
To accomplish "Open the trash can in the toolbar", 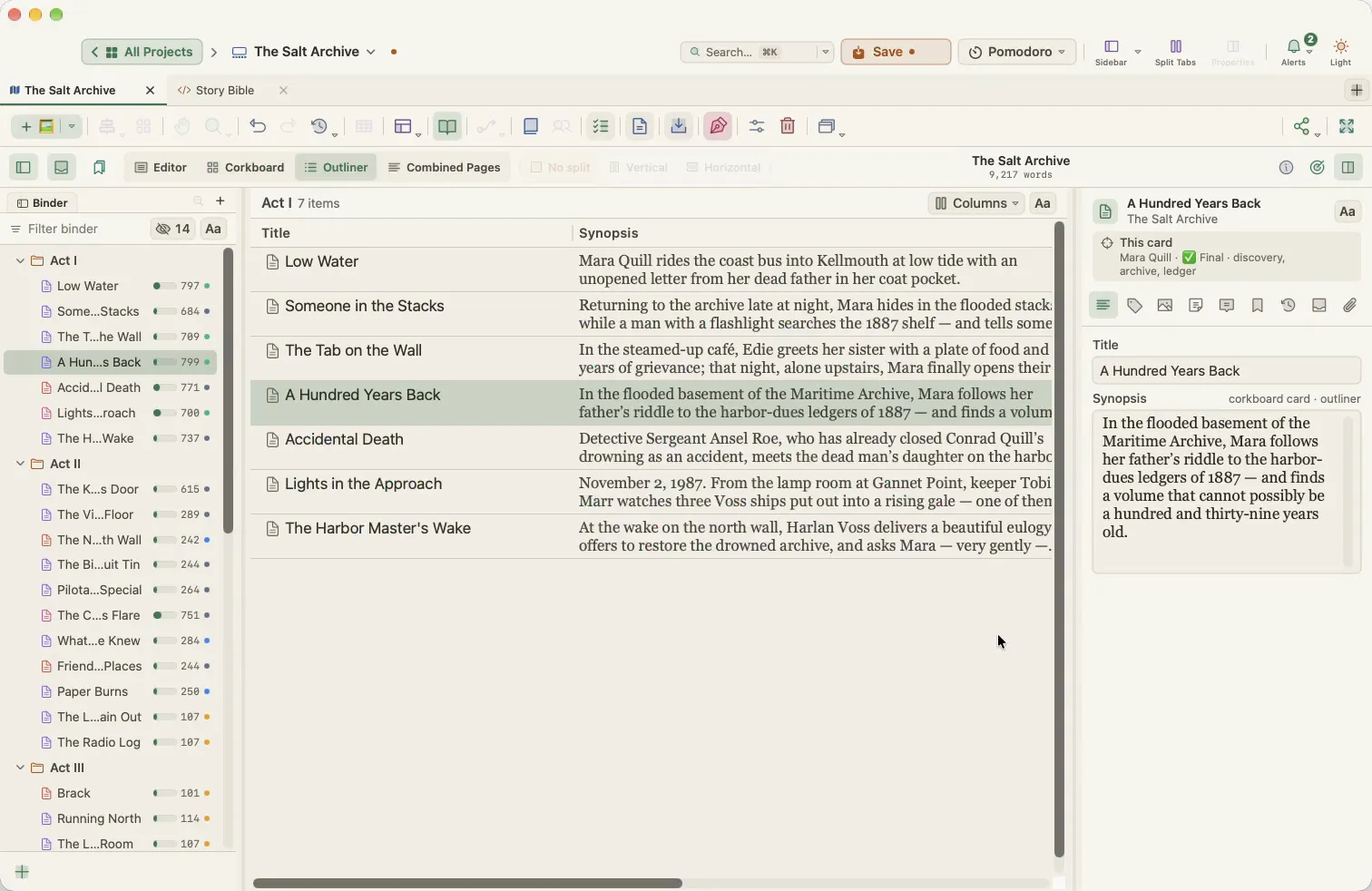I will [788, 127].
